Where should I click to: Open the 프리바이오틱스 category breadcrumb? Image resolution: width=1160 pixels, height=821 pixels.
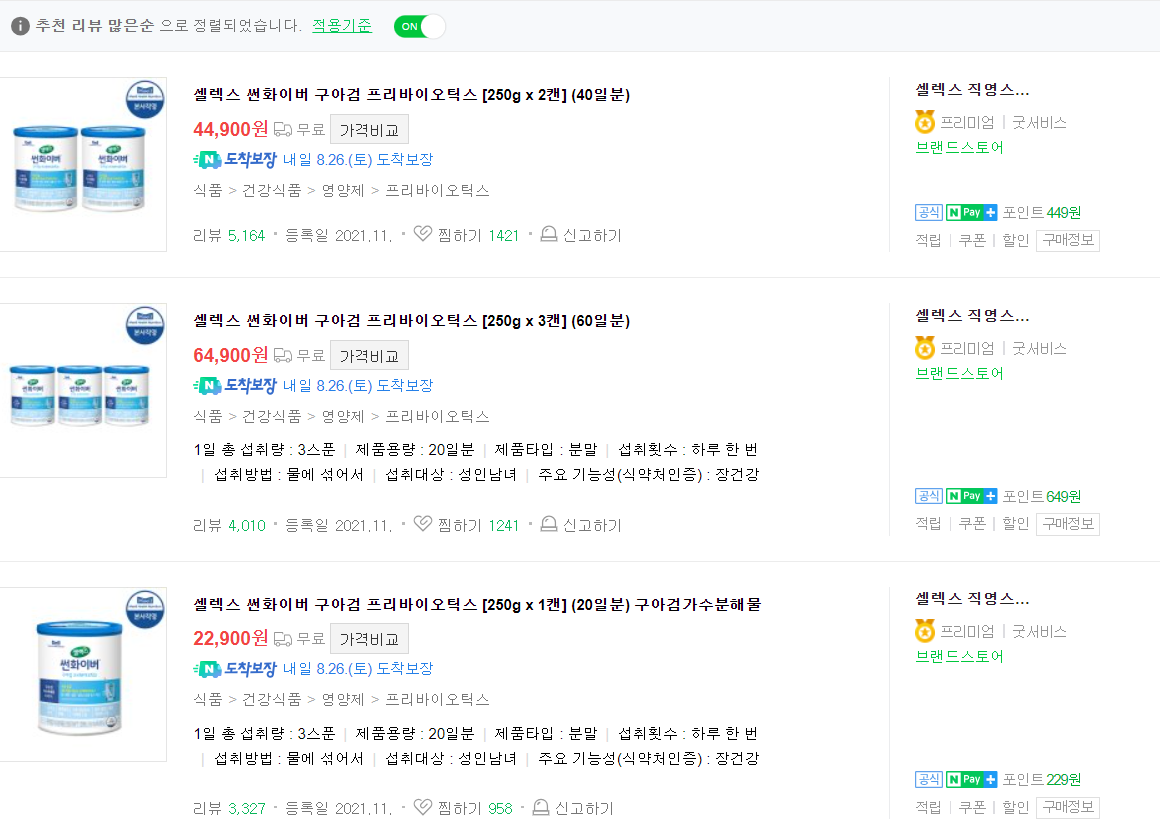tap(437, 190)
